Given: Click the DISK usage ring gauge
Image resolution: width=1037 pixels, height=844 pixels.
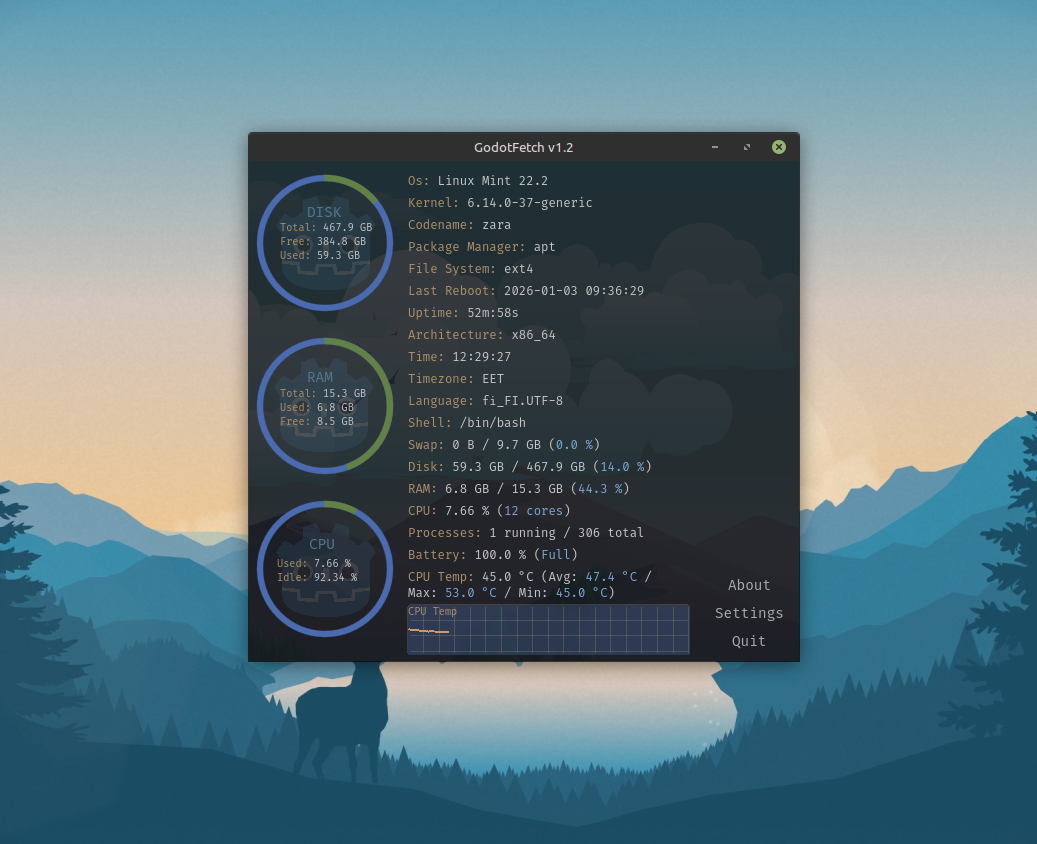Looking at the screenshot, I should (x=325, y=243).
